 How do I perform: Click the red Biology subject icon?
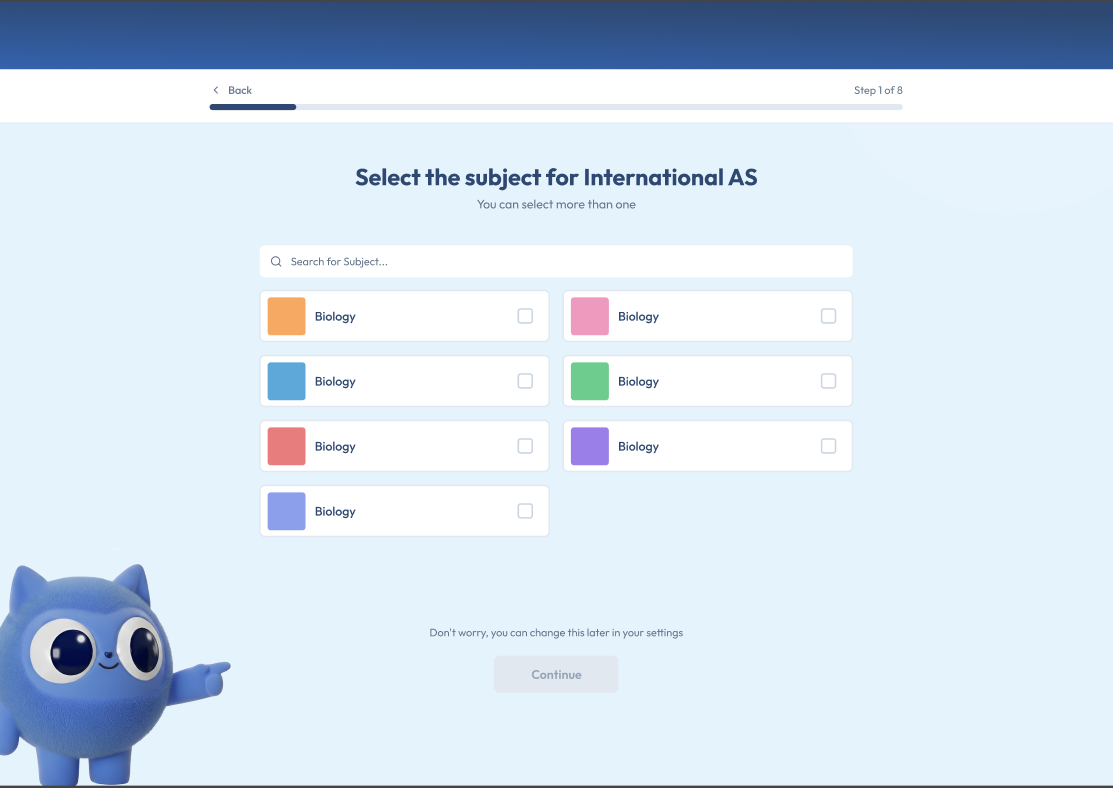(x=286, y=446)
